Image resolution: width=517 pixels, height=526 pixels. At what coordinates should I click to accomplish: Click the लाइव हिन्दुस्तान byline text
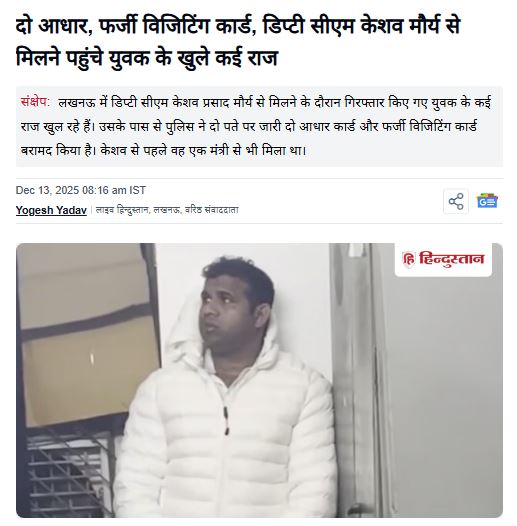[122, 210]
